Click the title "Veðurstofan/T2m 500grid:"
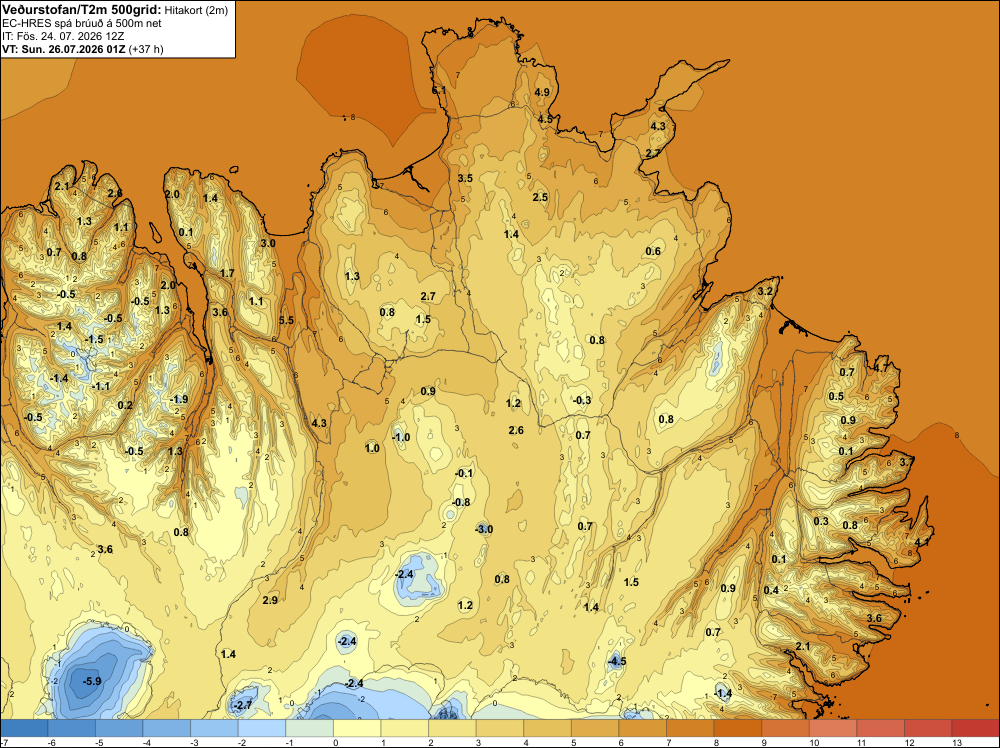The image size is (1000, 748). [x=82, y=10]
